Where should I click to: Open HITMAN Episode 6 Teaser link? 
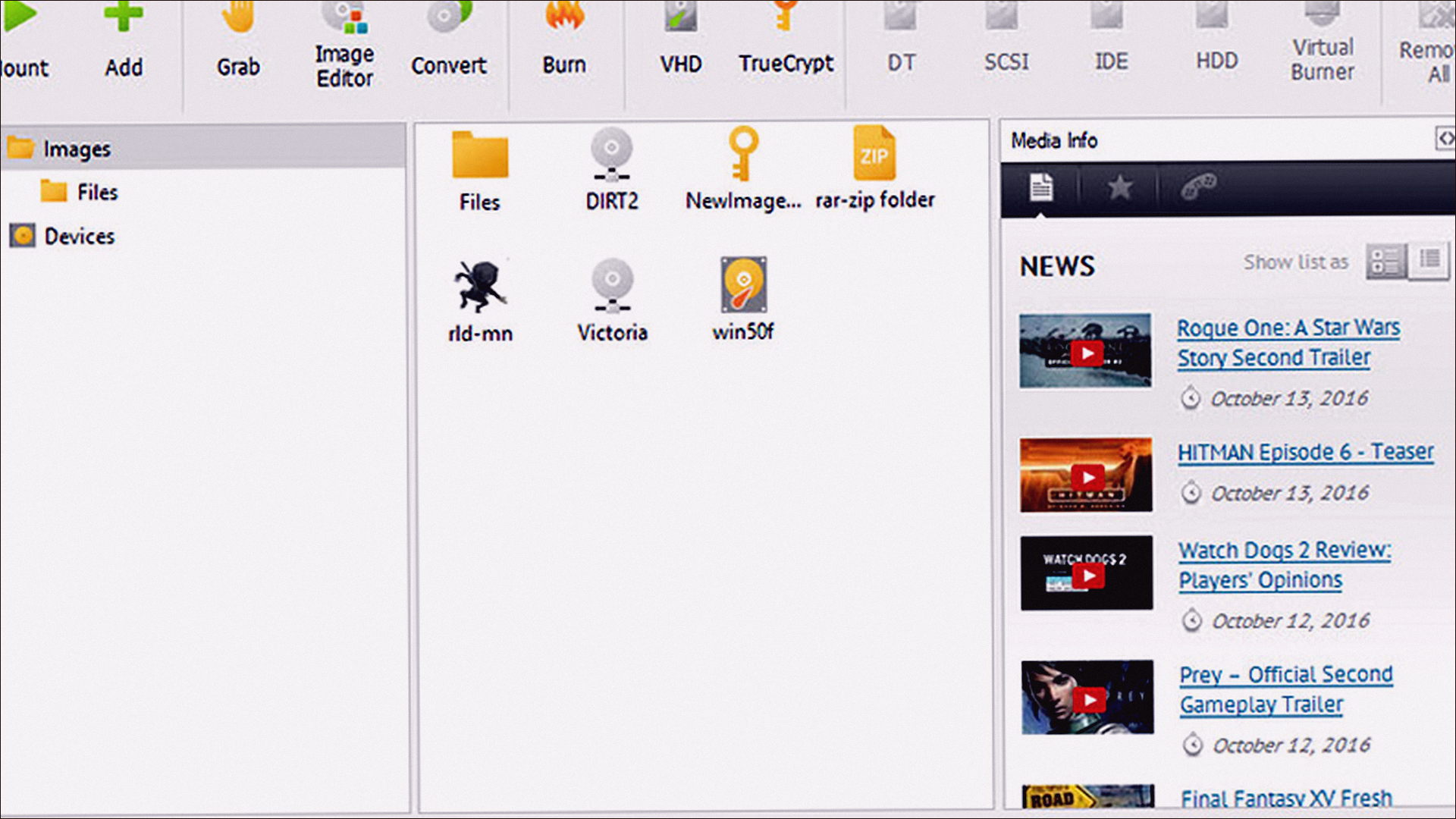pos(1305,452)
